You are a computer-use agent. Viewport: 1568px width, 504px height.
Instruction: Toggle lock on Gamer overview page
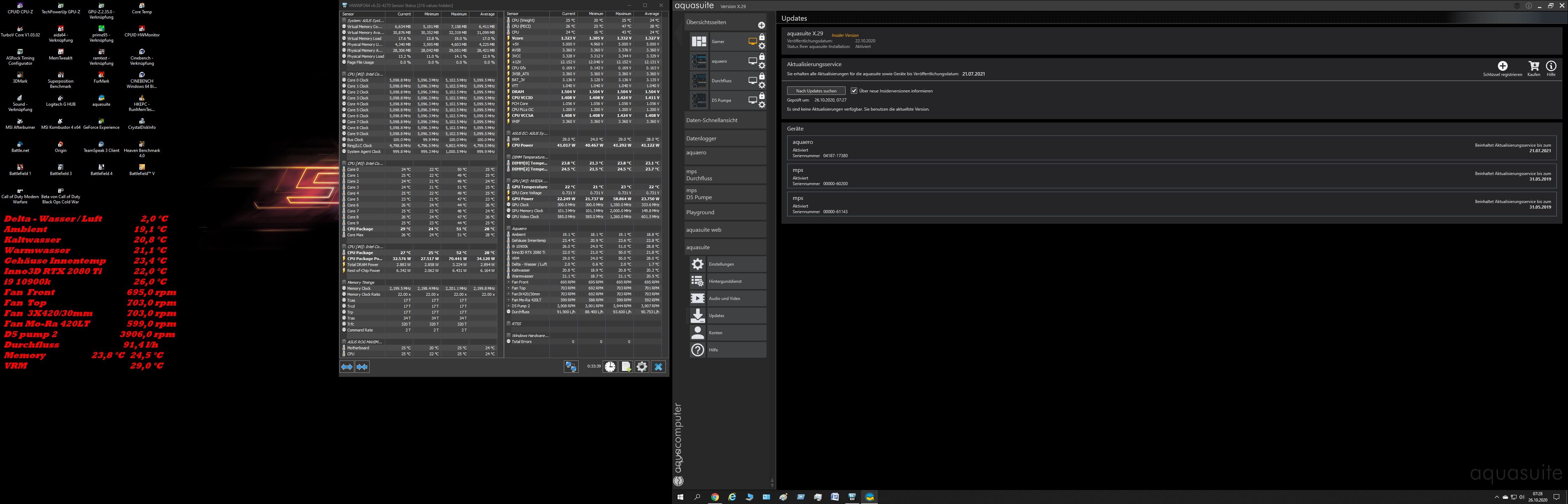click(x=762, y=37)
